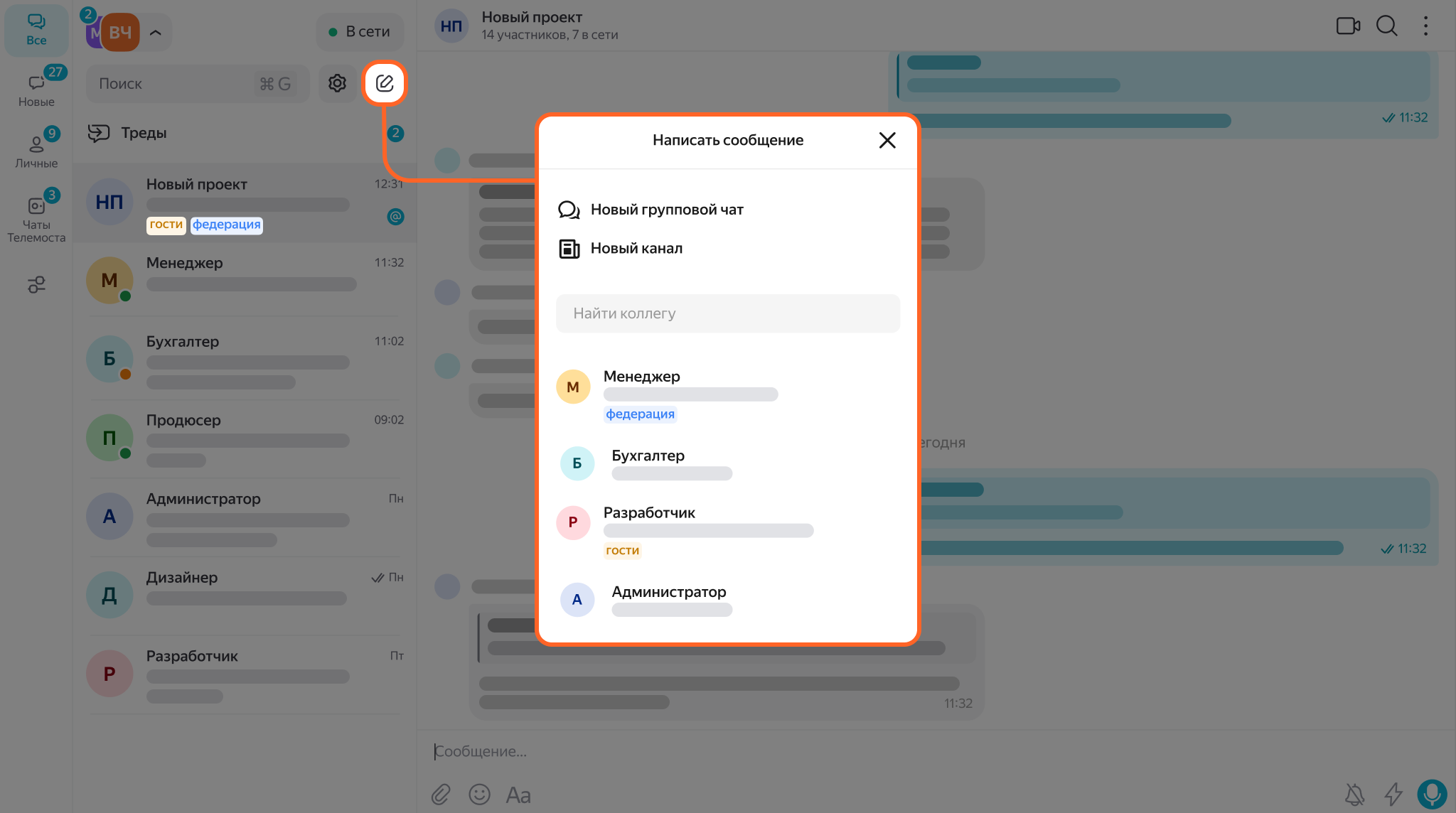Toggle text formatting Aa icon
1456x813 pixels.
pos(518,795)
